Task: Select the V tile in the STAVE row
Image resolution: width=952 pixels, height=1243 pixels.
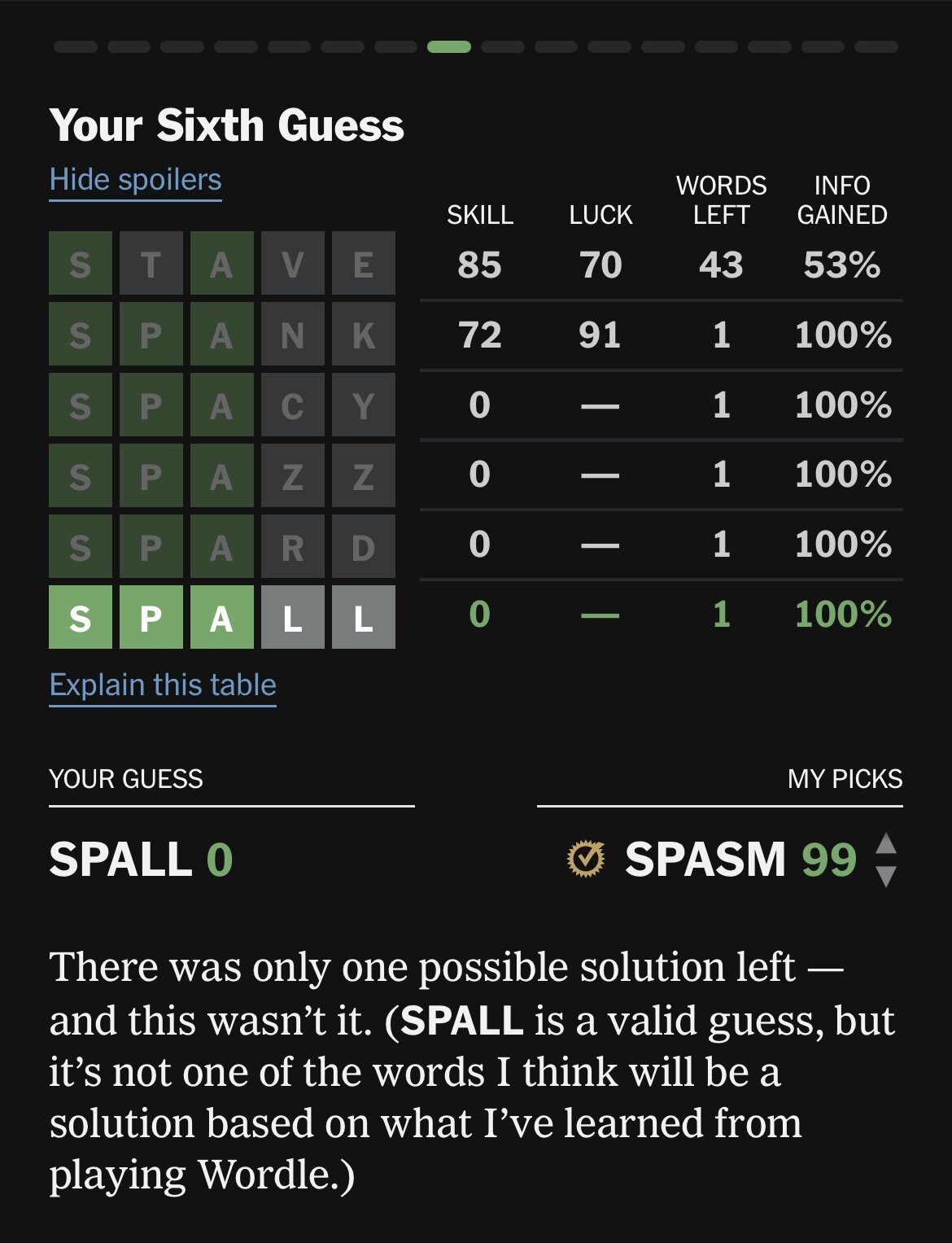Action: (293, 264)
